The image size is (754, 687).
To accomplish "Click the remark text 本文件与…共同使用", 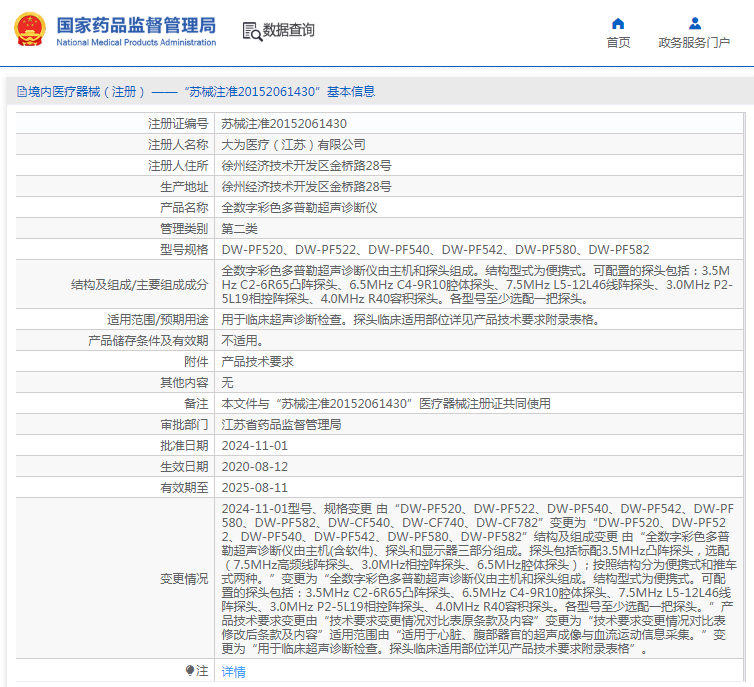I will pos(386,404).
